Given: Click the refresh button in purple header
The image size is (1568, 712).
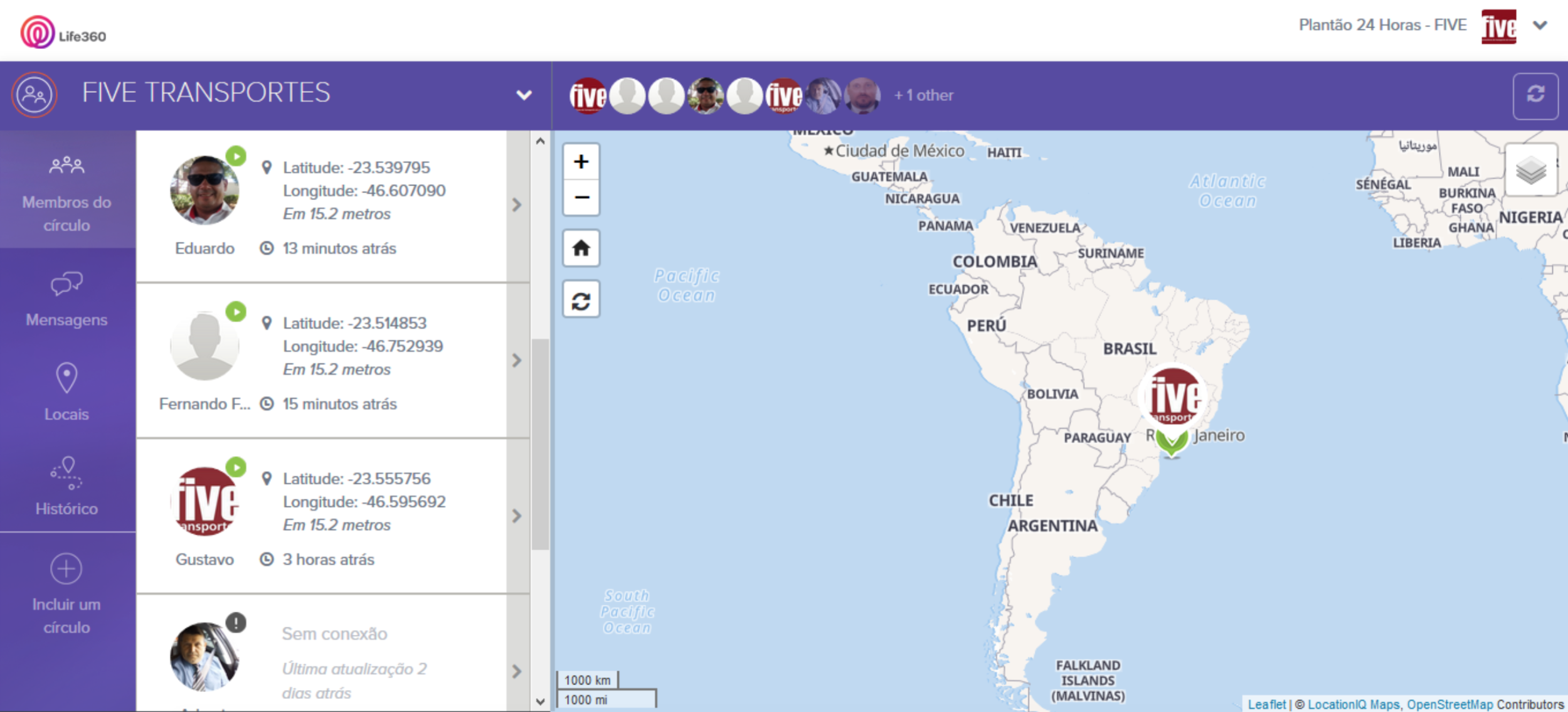Looking at the screenshot, I should click(1535, 95).
